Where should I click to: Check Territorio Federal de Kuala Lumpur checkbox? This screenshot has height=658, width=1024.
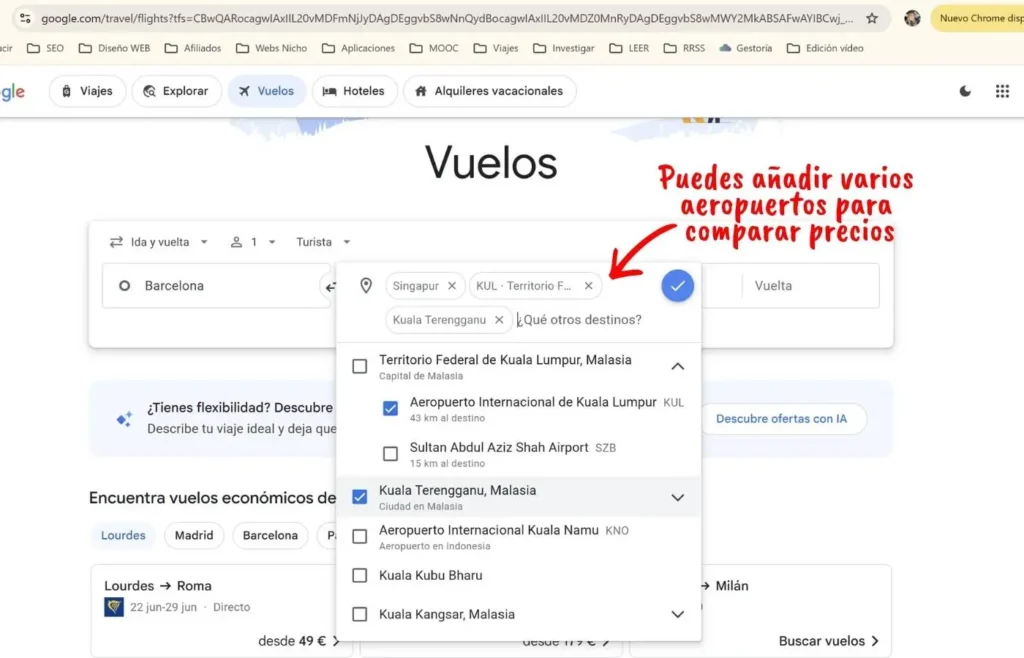(359, 366)
